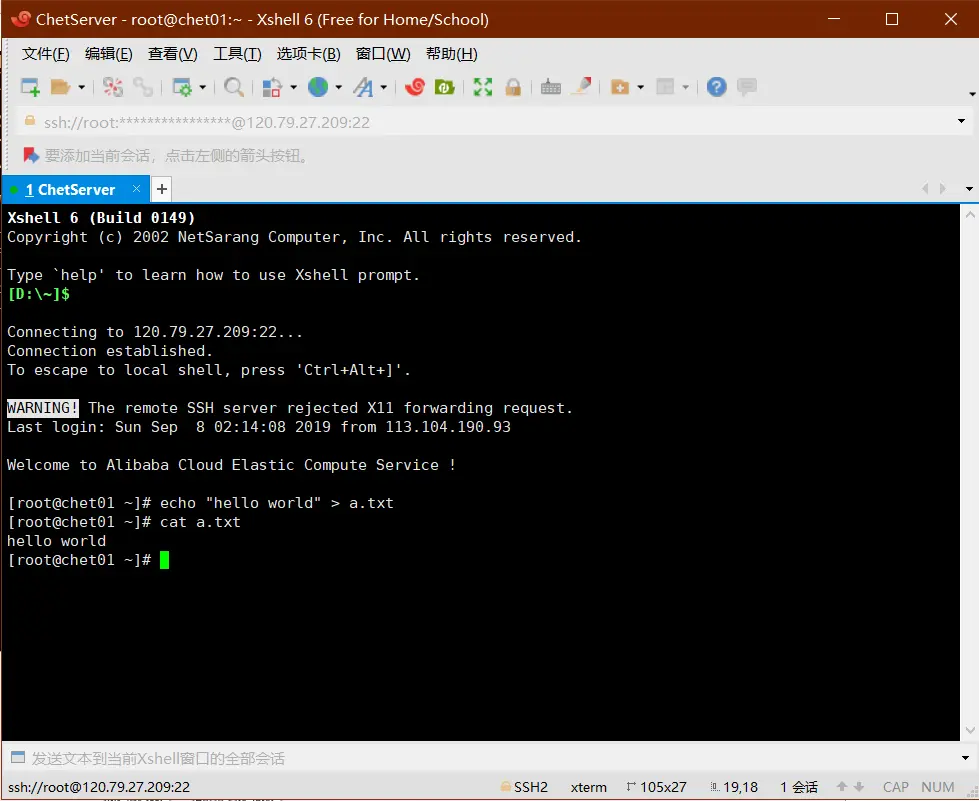Click the green terminal cursor block
Screen dimensions: 979x801
click(x=164, y=559)
